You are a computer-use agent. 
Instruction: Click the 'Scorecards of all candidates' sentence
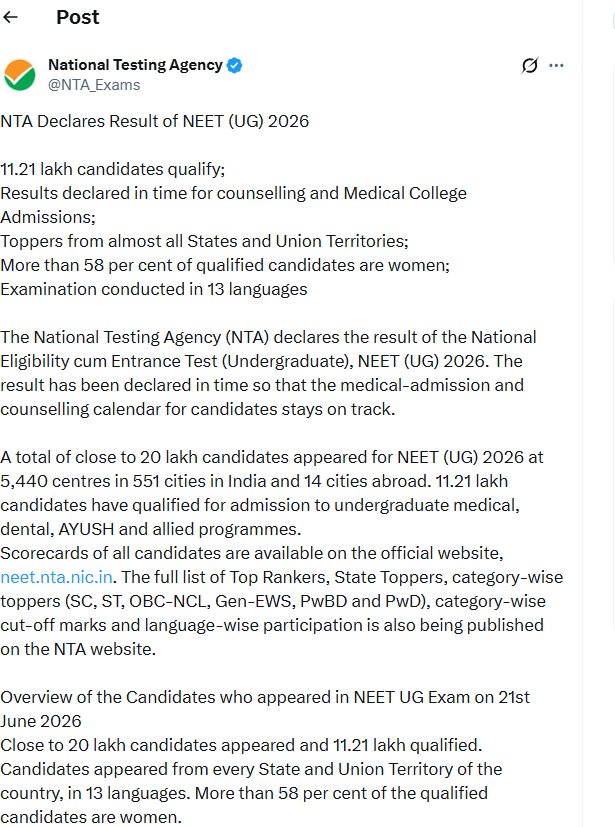(252, 553)
